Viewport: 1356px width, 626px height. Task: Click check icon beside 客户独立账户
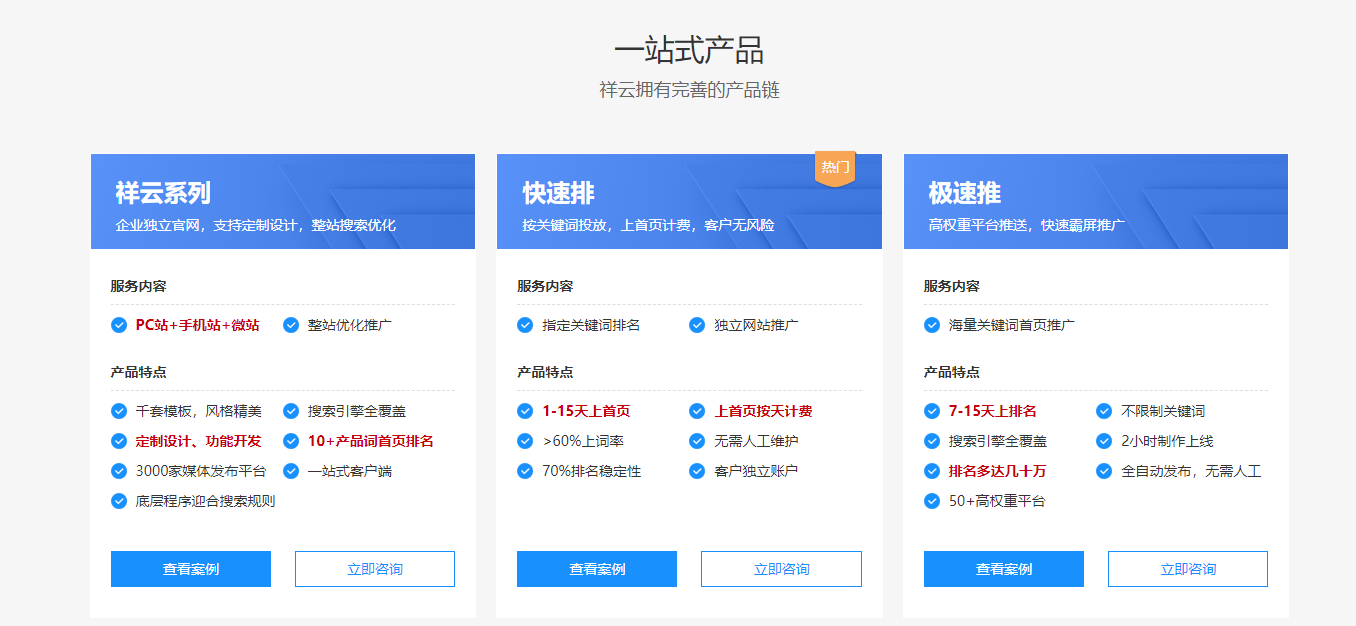[697, 471]
